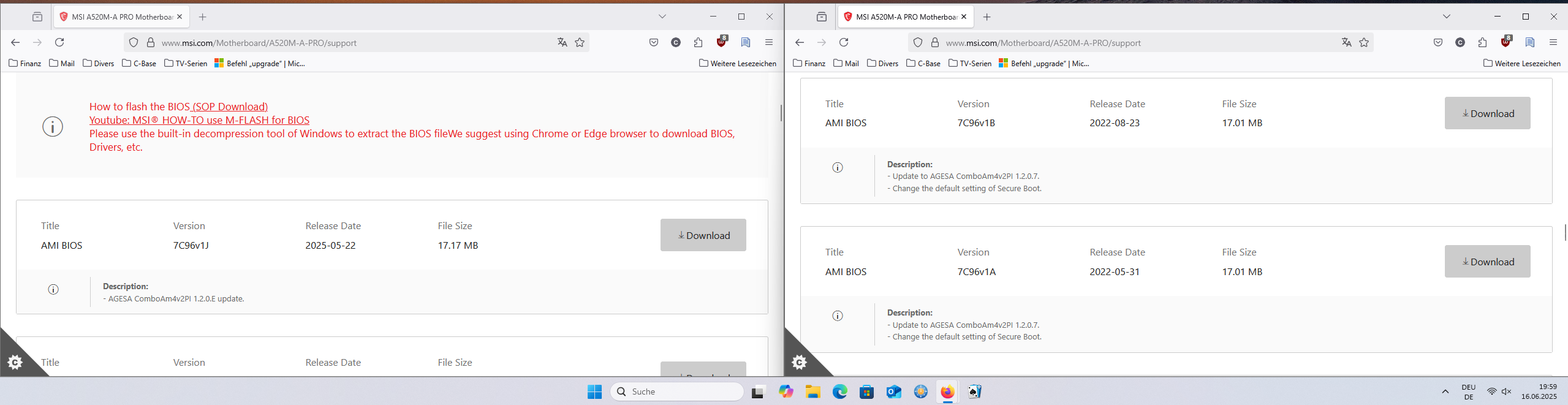Click address bar in right Firefox window

click(1140, 42)
